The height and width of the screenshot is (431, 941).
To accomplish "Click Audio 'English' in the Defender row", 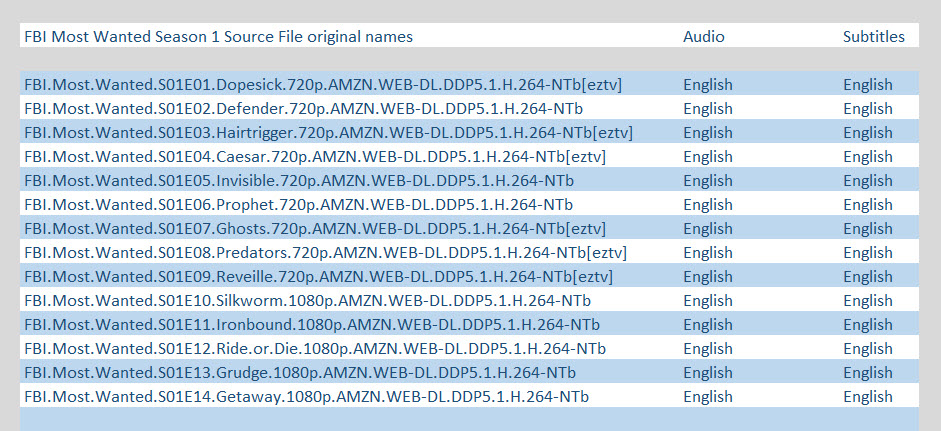I will click(x=708, y=109).
